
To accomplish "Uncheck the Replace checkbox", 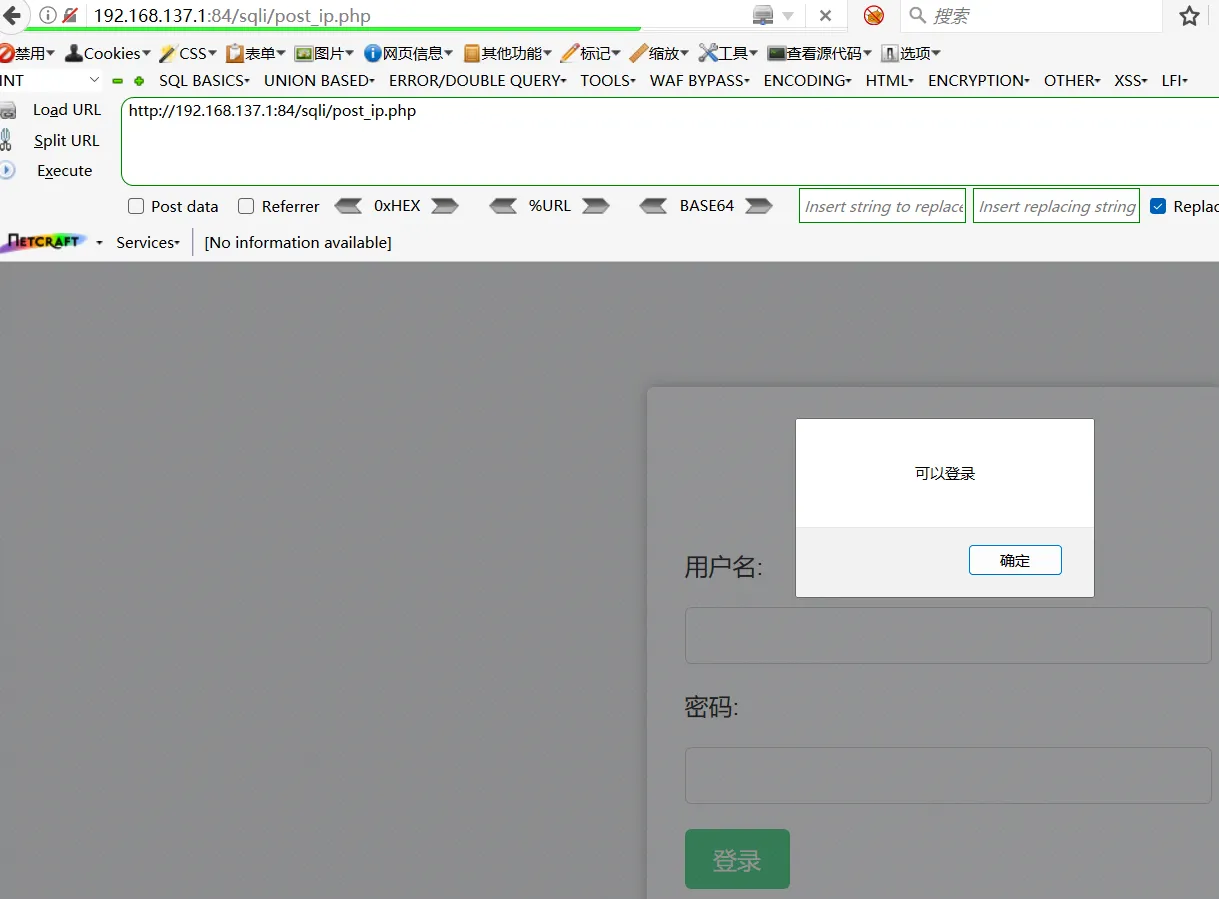I will (x=1158, y=206).
